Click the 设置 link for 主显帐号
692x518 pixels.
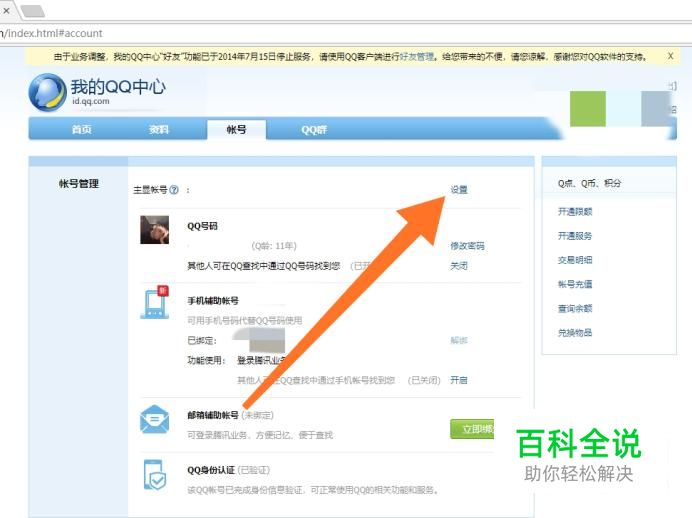459,190
